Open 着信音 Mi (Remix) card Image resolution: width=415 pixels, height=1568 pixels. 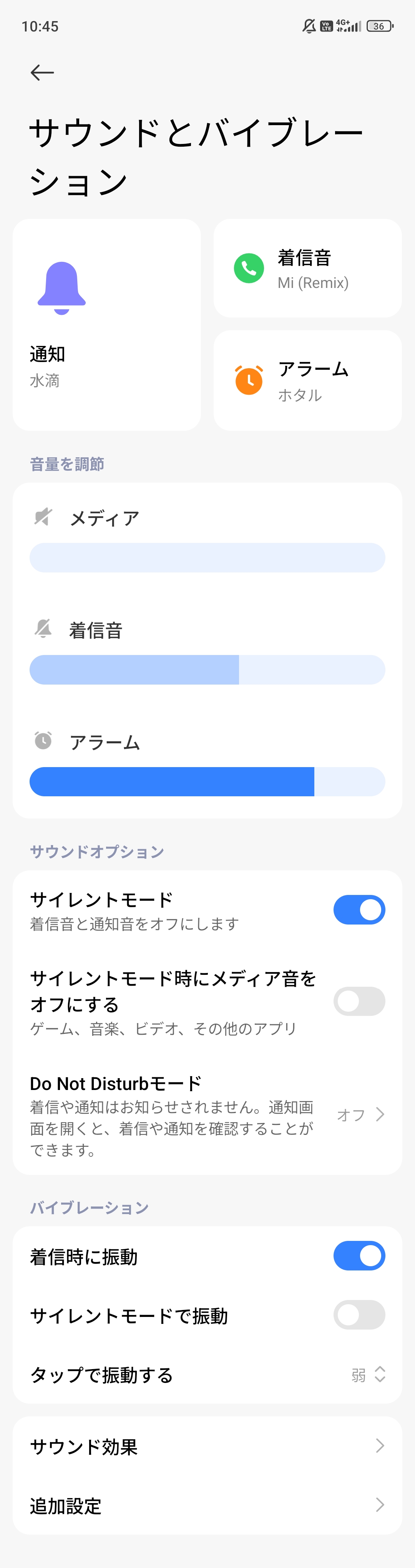[x=307, y=268]
